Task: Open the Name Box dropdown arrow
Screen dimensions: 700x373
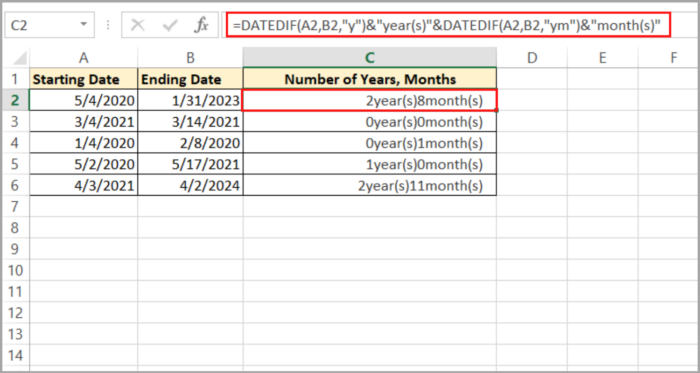Action: [83, 25]
